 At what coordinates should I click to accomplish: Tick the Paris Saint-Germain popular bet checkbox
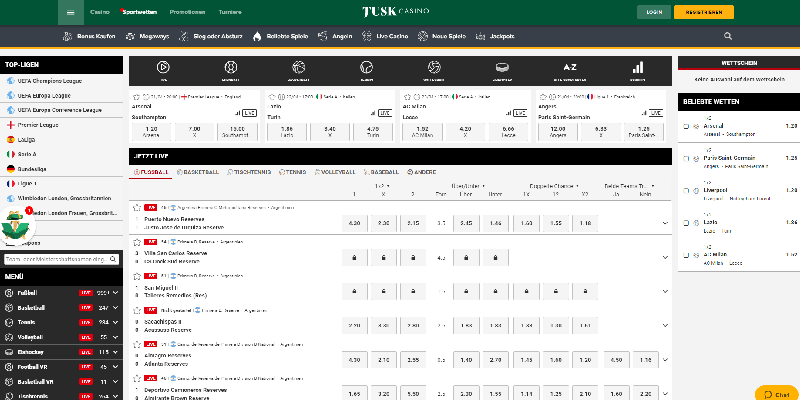coord(686,158)
